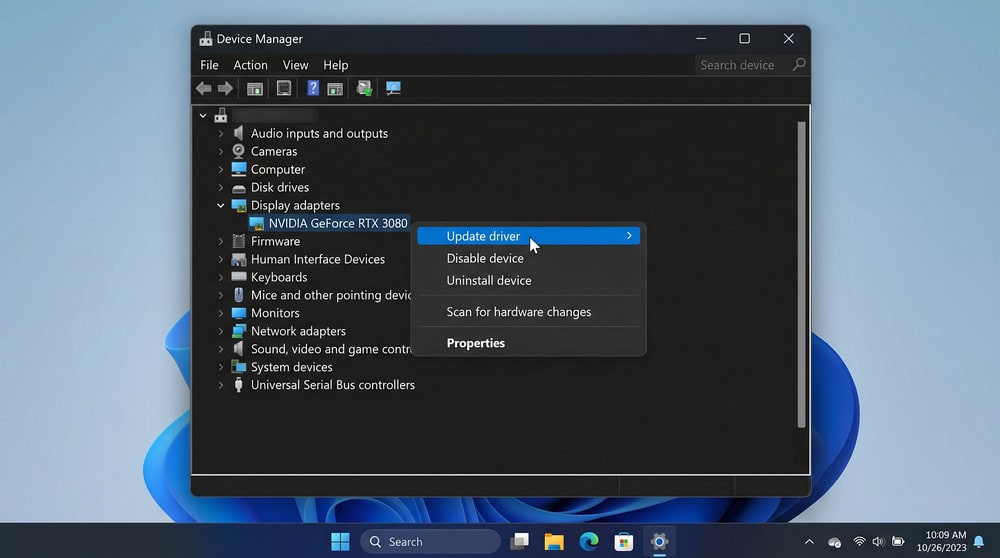Click the Scan for hardware changes monitor icon
The height and width of the screenshot is (558, 1000).
tap(393, 88)
